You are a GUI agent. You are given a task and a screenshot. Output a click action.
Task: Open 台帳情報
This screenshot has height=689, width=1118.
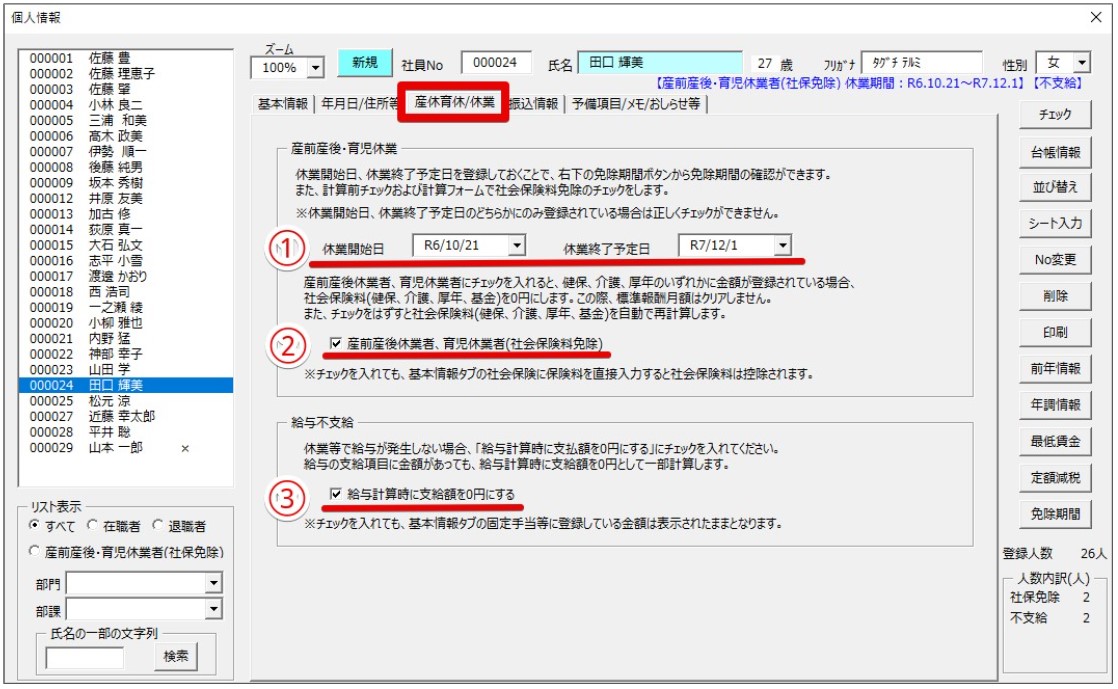[x=1055, y=152]
